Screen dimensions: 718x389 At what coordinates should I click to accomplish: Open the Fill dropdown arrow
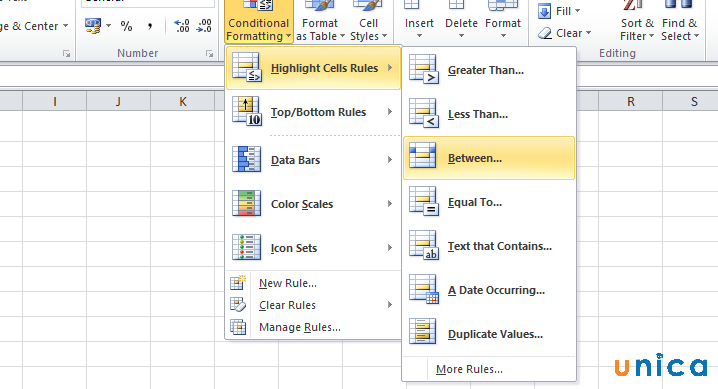click(577, 11)
